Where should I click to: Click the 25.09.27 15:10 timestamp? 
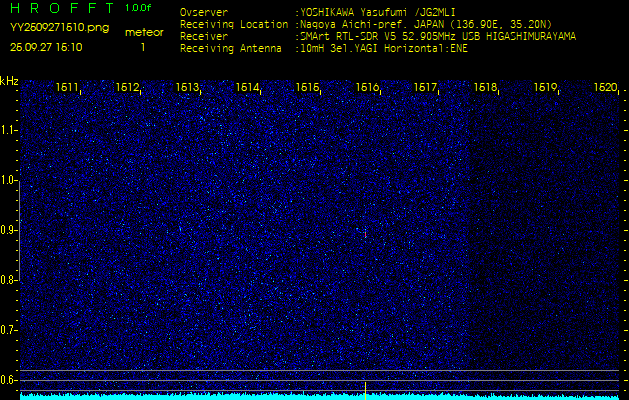click(46, 47)
